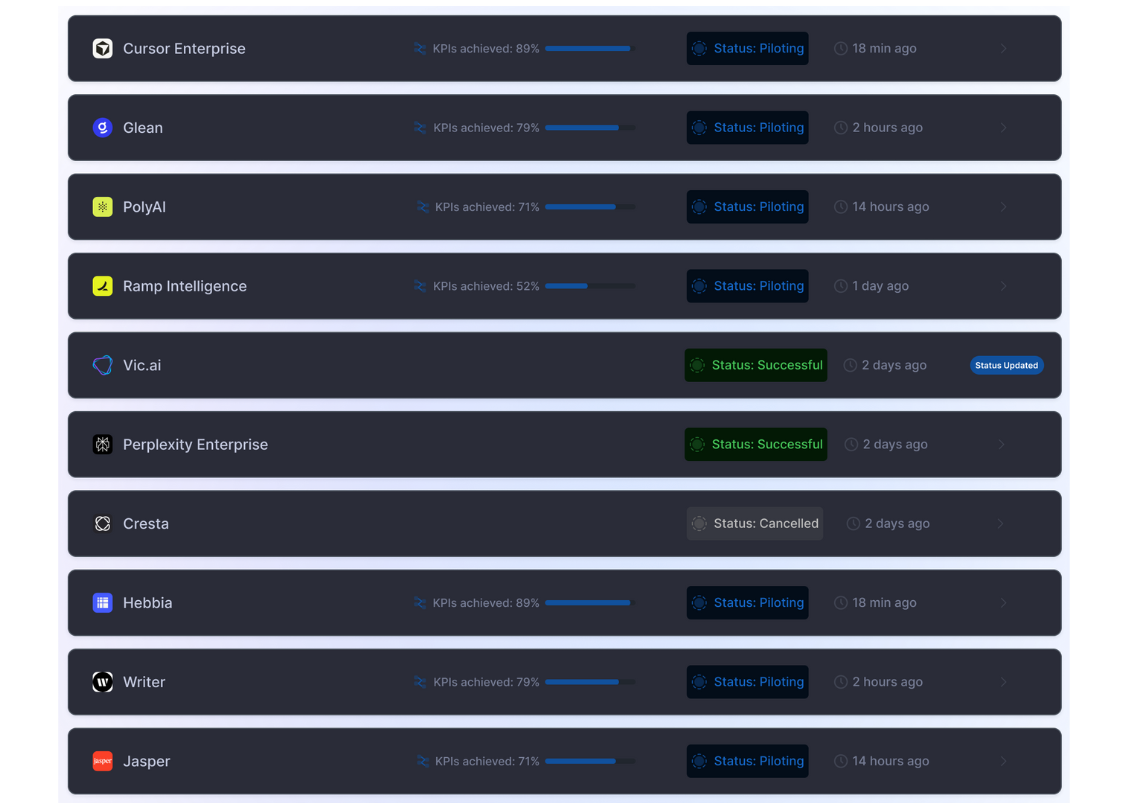Click the Hebbia logo icon

(x=103, y=602)
